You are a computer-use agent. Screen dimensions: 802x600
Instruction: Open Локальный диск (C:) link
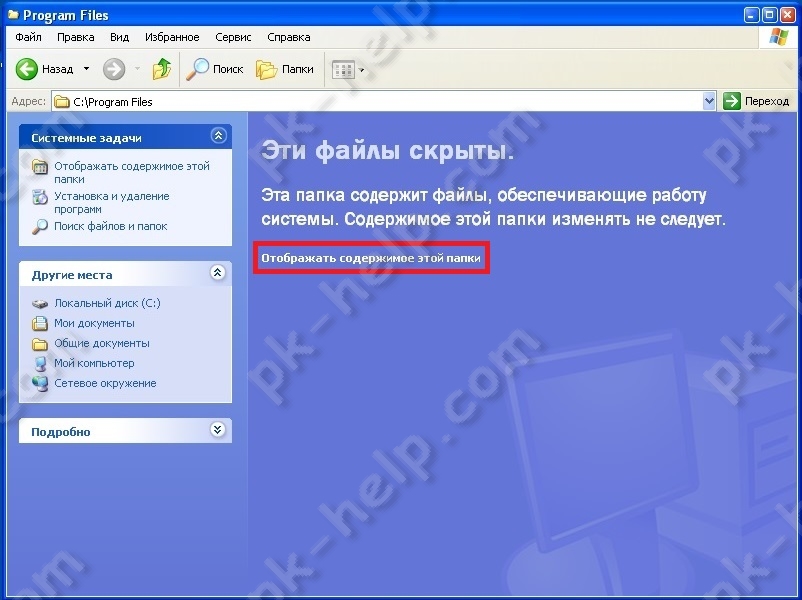[x=107, y=303]
